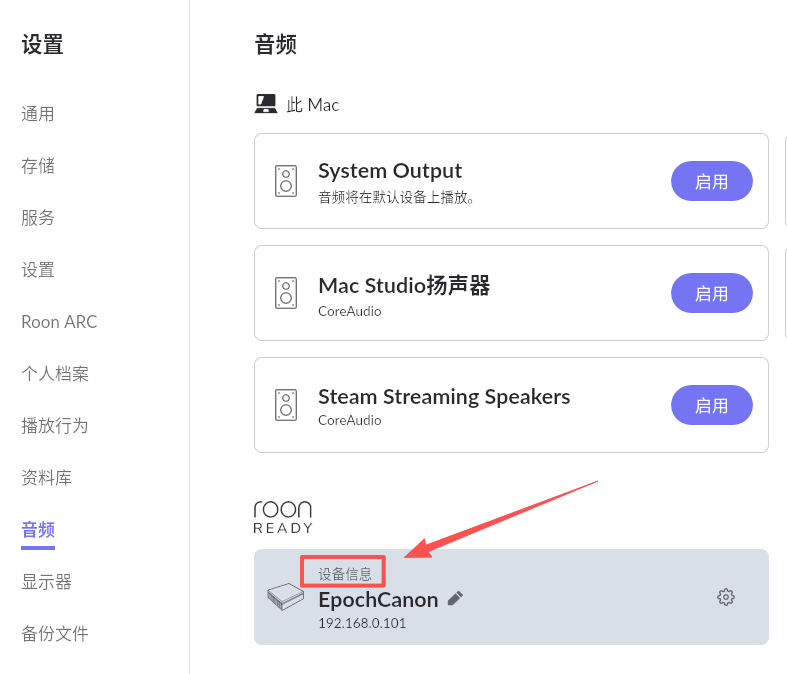The height and width of the screenshot is (674, 787).
Task: Click CoreAudio under Mac Studio扬声器
Action: [350, 311]
